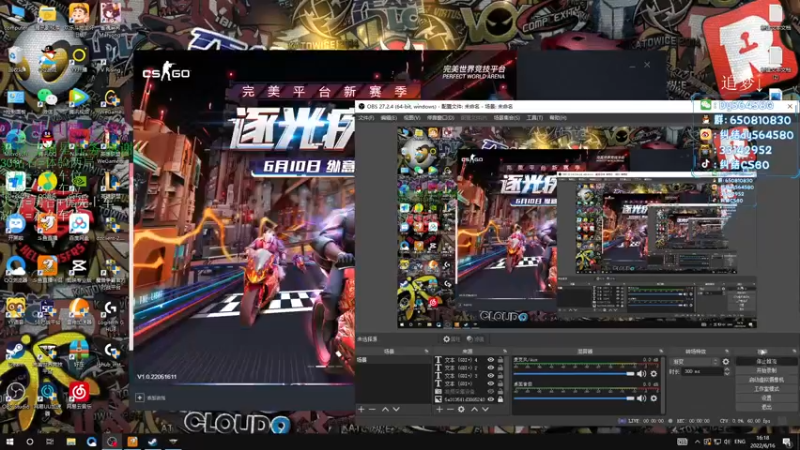Open NetEase Cloud Music desktop icon
The height and width of the screenshot is (450, 800).
[79, 395]
